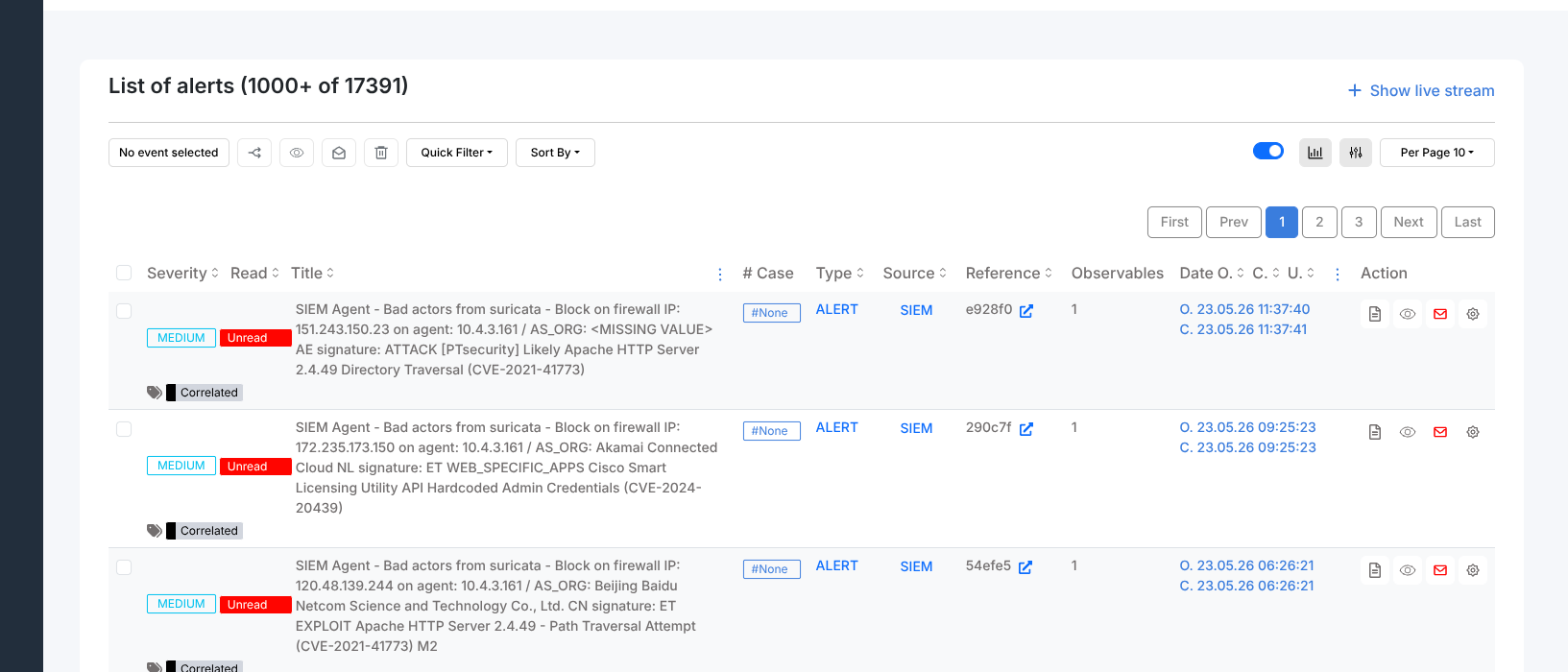Click Unread badge on 151.243.150.23 alert

(x=255, y=338)
